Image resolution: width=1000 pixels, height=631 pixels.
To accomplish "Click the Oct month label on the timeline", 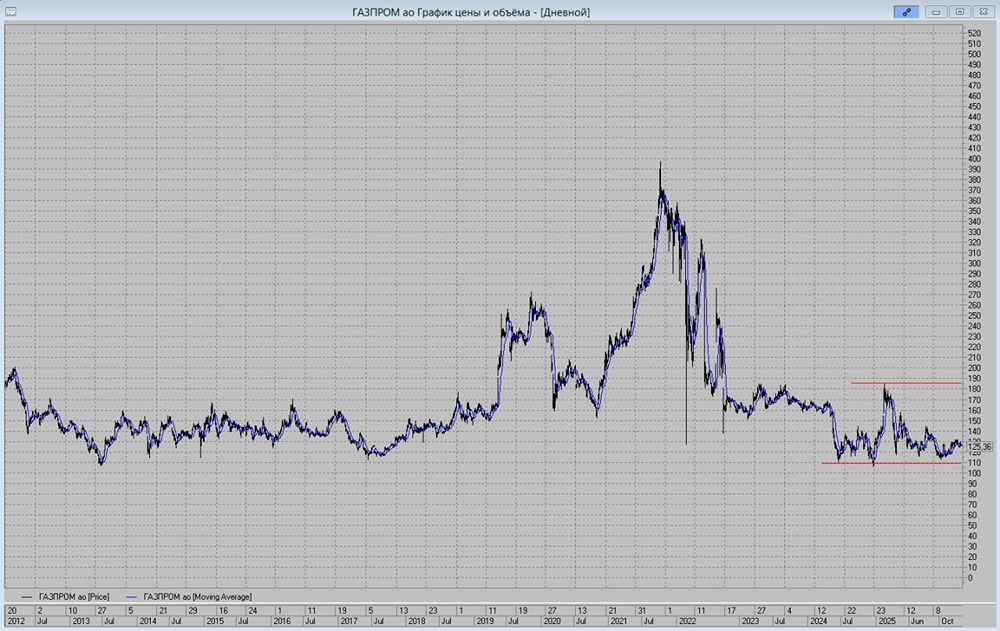I will pos(945,621).
